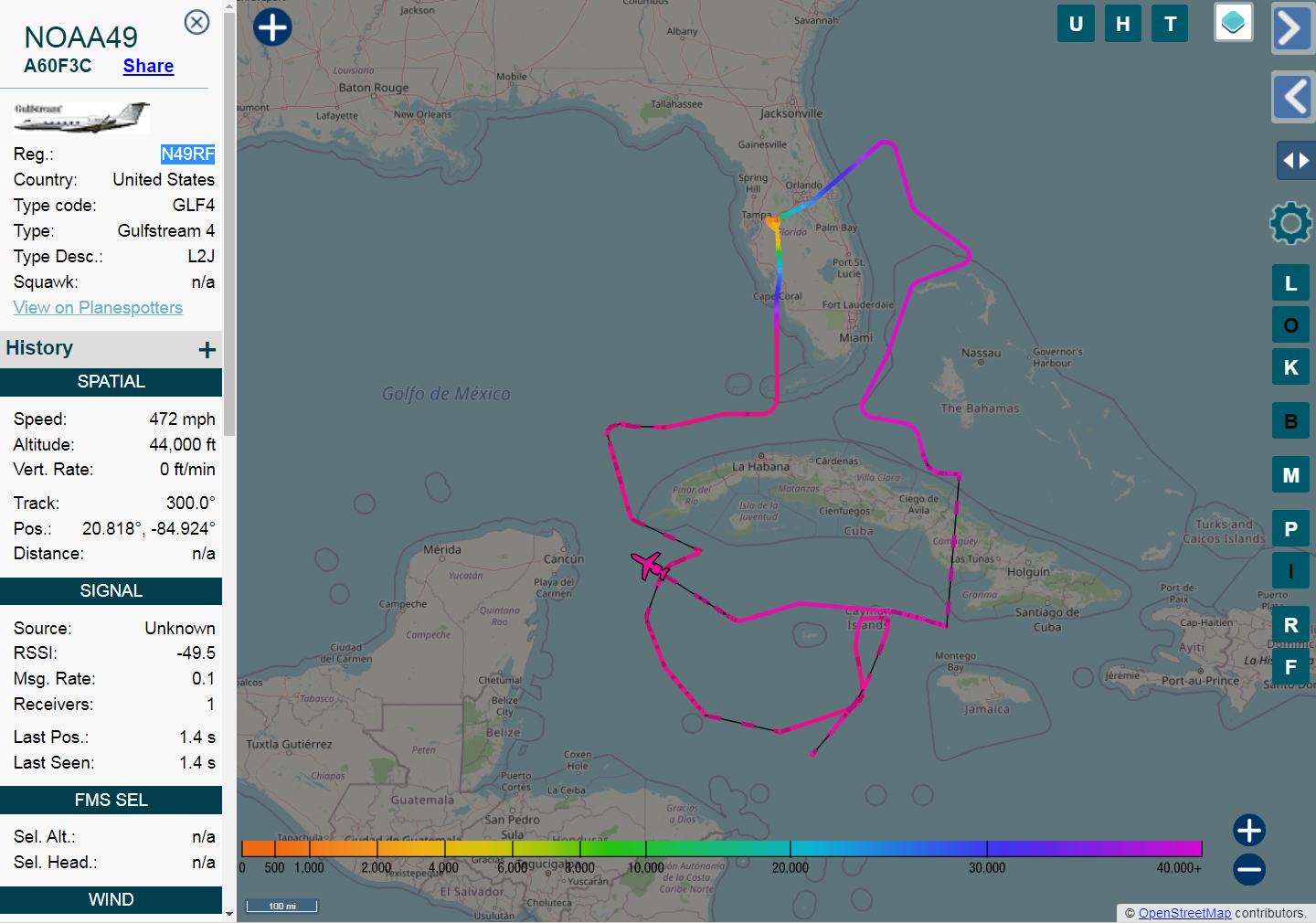Toggle the H map button
Viewport: 1316px width, 923px height.
point(1123,24)
